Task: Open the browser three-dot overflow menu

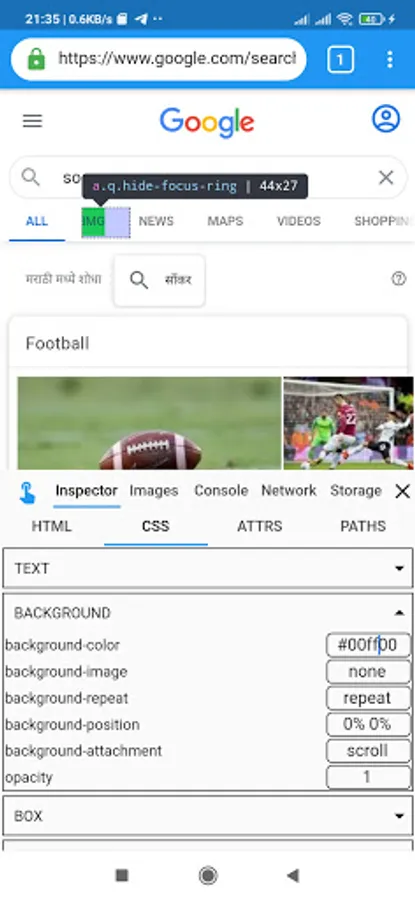Action: pos(390,59)
